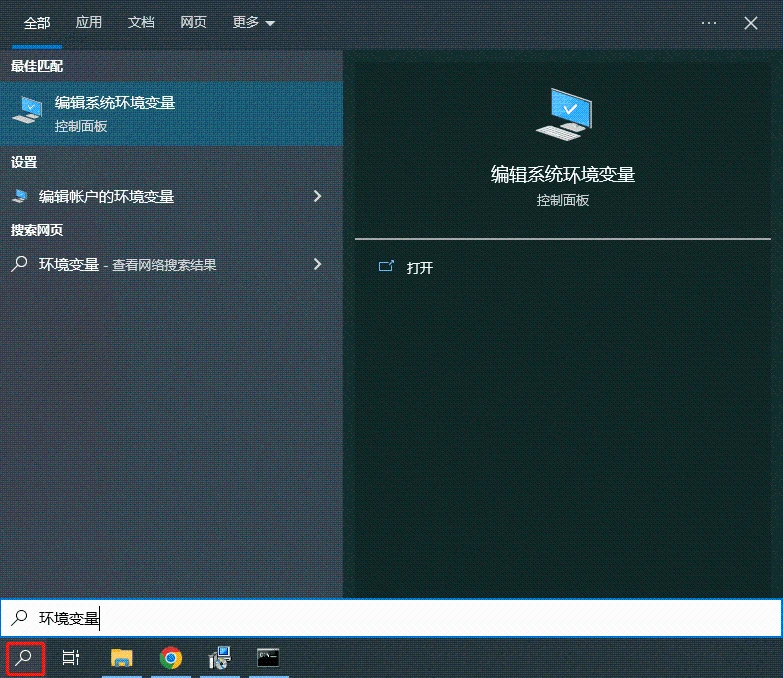The image size is (783, 678).
Task: Click the computer icon of the best match
Action: click(27, 110)
